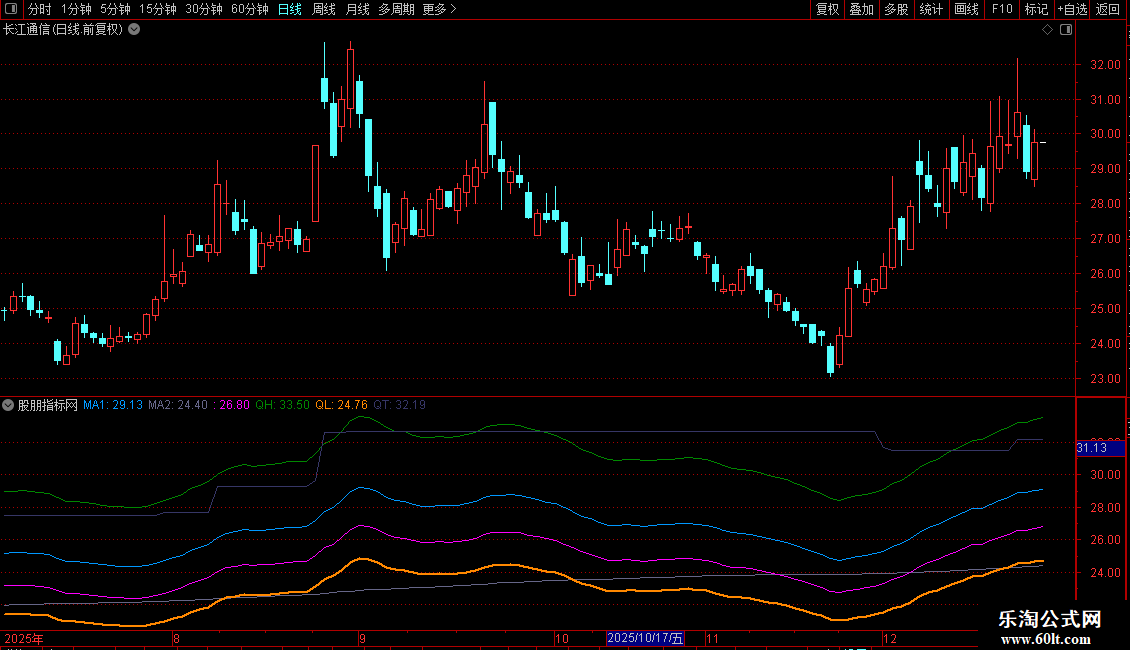Switch chart to 60分钟 period
The image size is (1130, 650).
[x=250, y=10]
